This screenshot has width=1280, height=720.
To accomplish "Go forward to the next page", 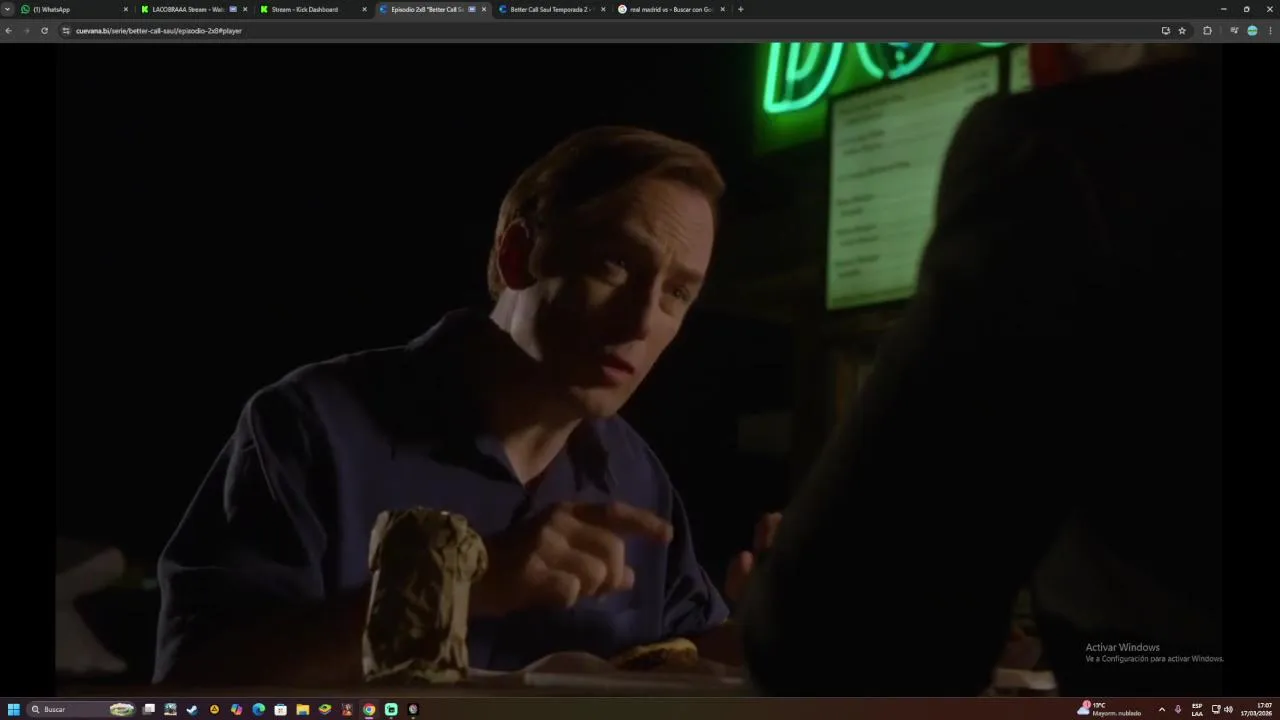I will (x=26, y=31).
